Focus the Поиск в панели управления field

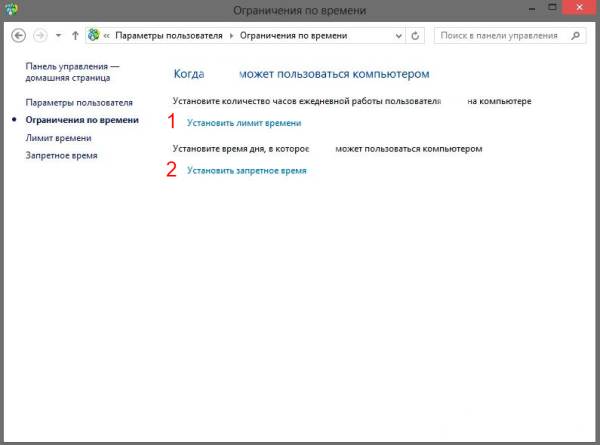click(498, 35)
